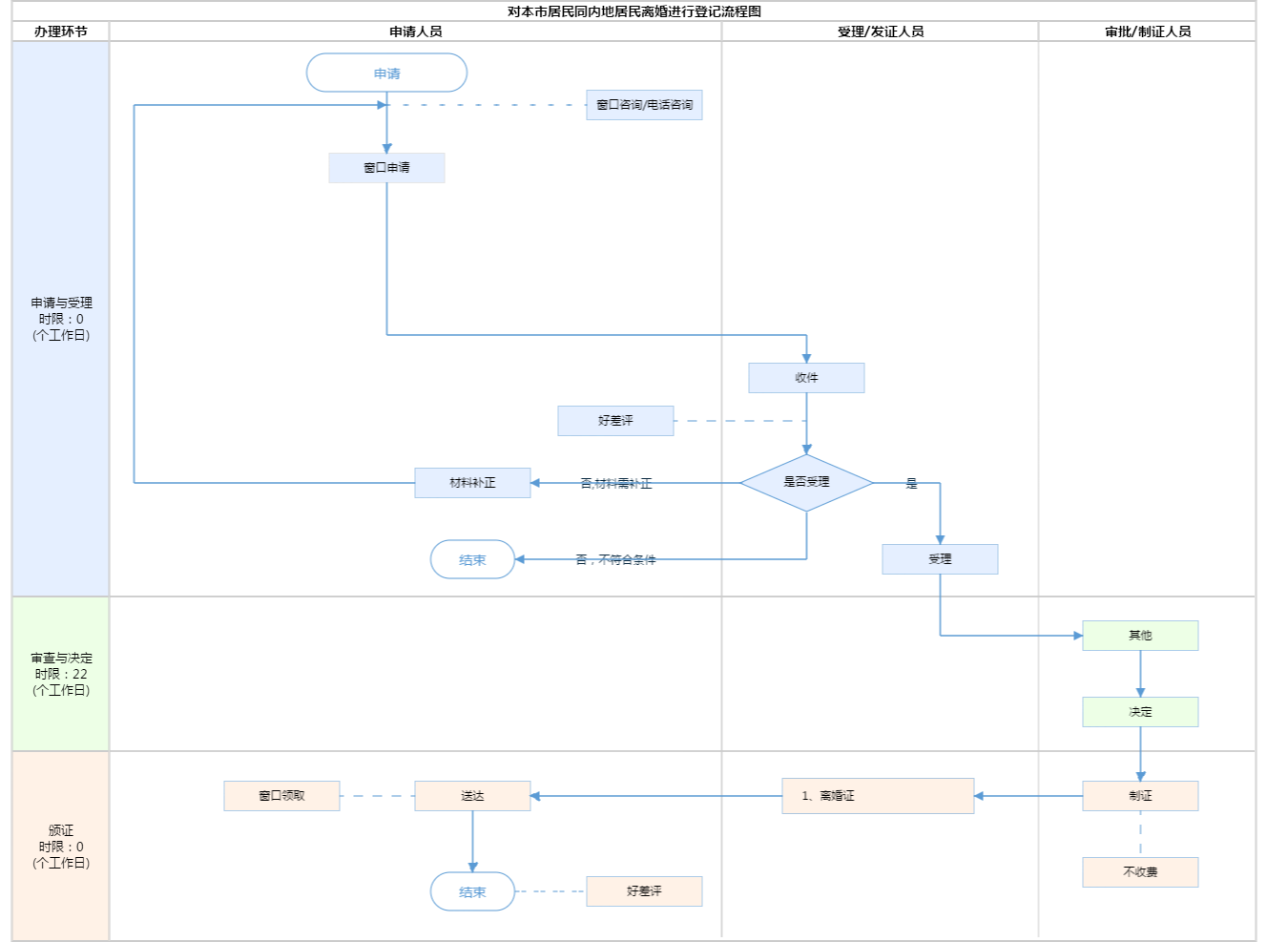Select the 窗口领取 box

(x=281, y=796)
